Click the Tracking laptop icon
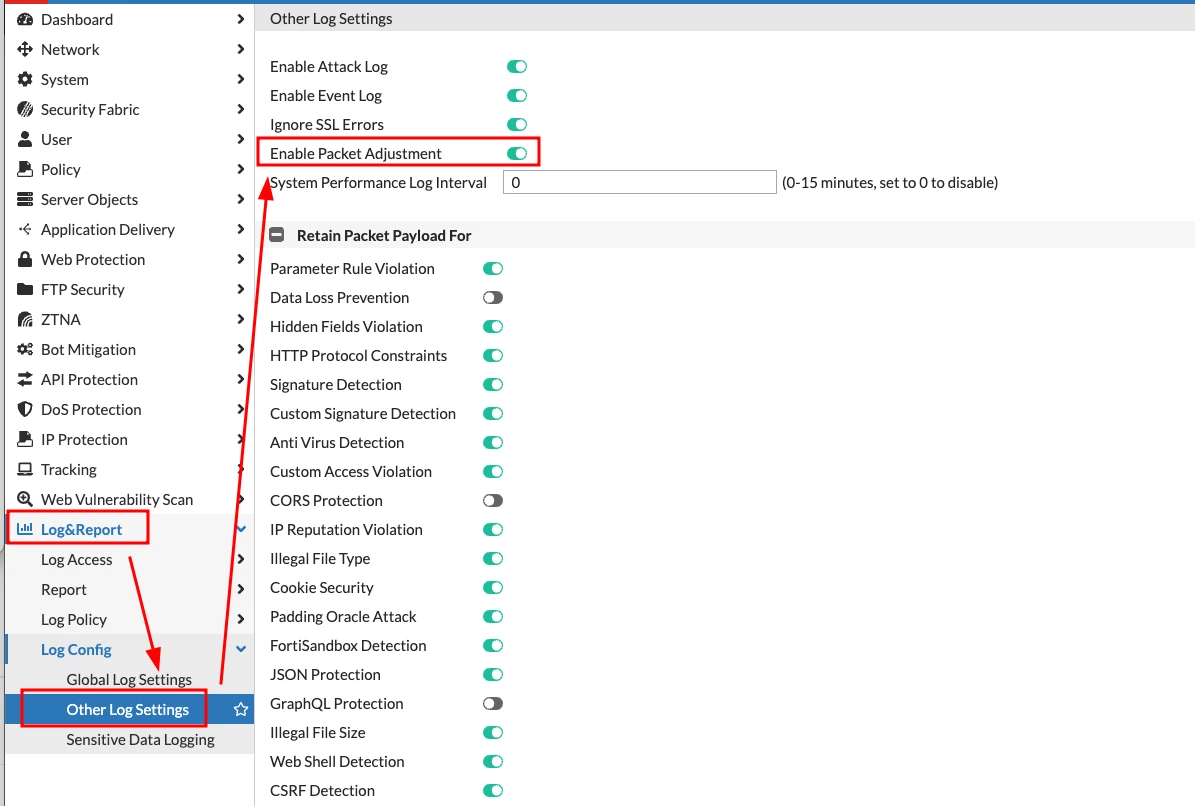The image size is (1195, 806). coord(25,469)
